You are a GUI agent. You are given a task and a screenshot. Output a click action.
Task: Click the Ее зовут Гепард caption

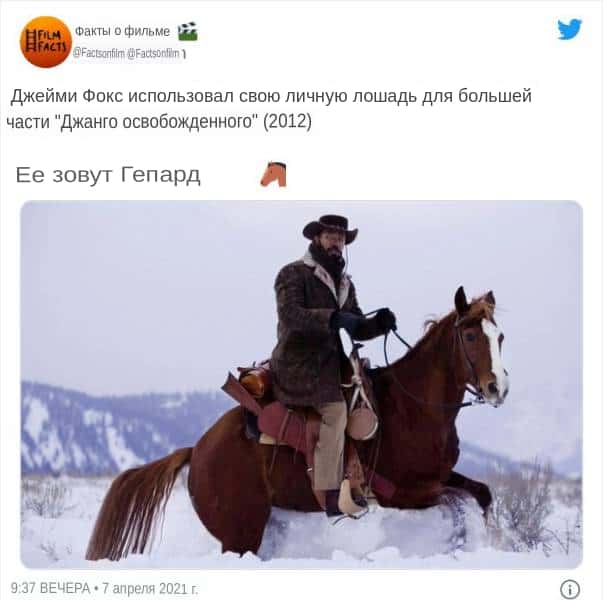pos(108,175)
